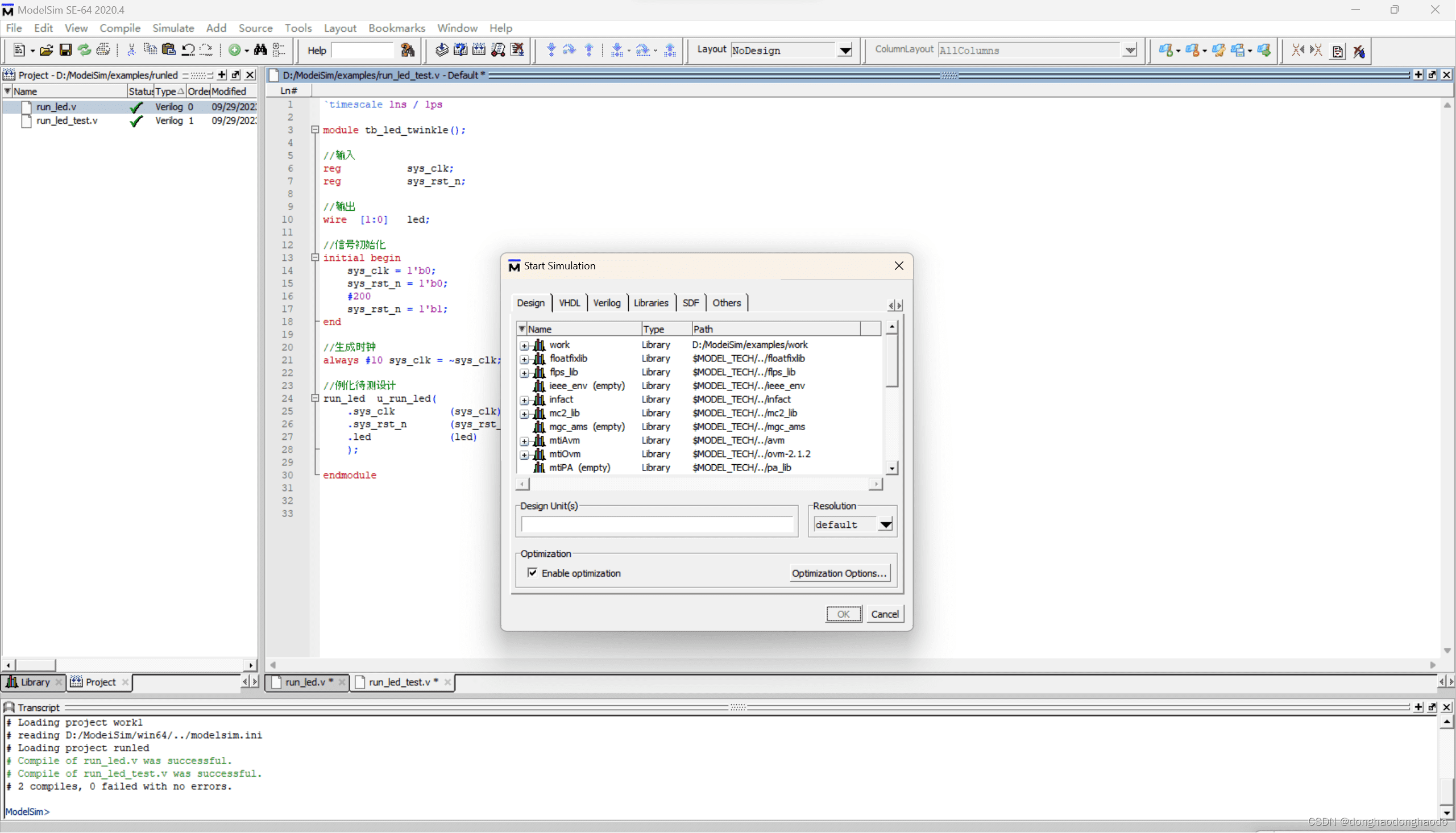
Task: Uncheck the Enable optimization checkbox
Action: [x=533, y=573]
